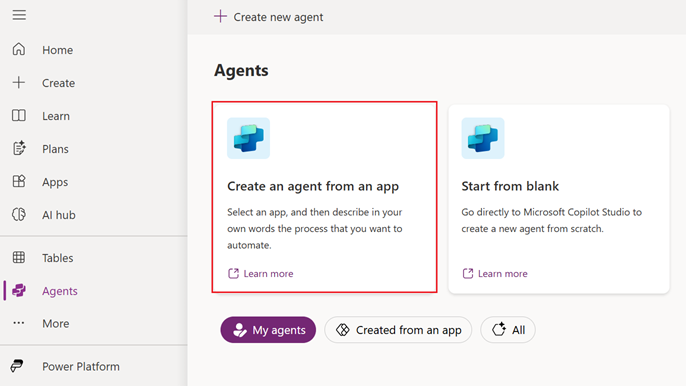Click the diamond icon in Created from an app pill

[343, 330]
